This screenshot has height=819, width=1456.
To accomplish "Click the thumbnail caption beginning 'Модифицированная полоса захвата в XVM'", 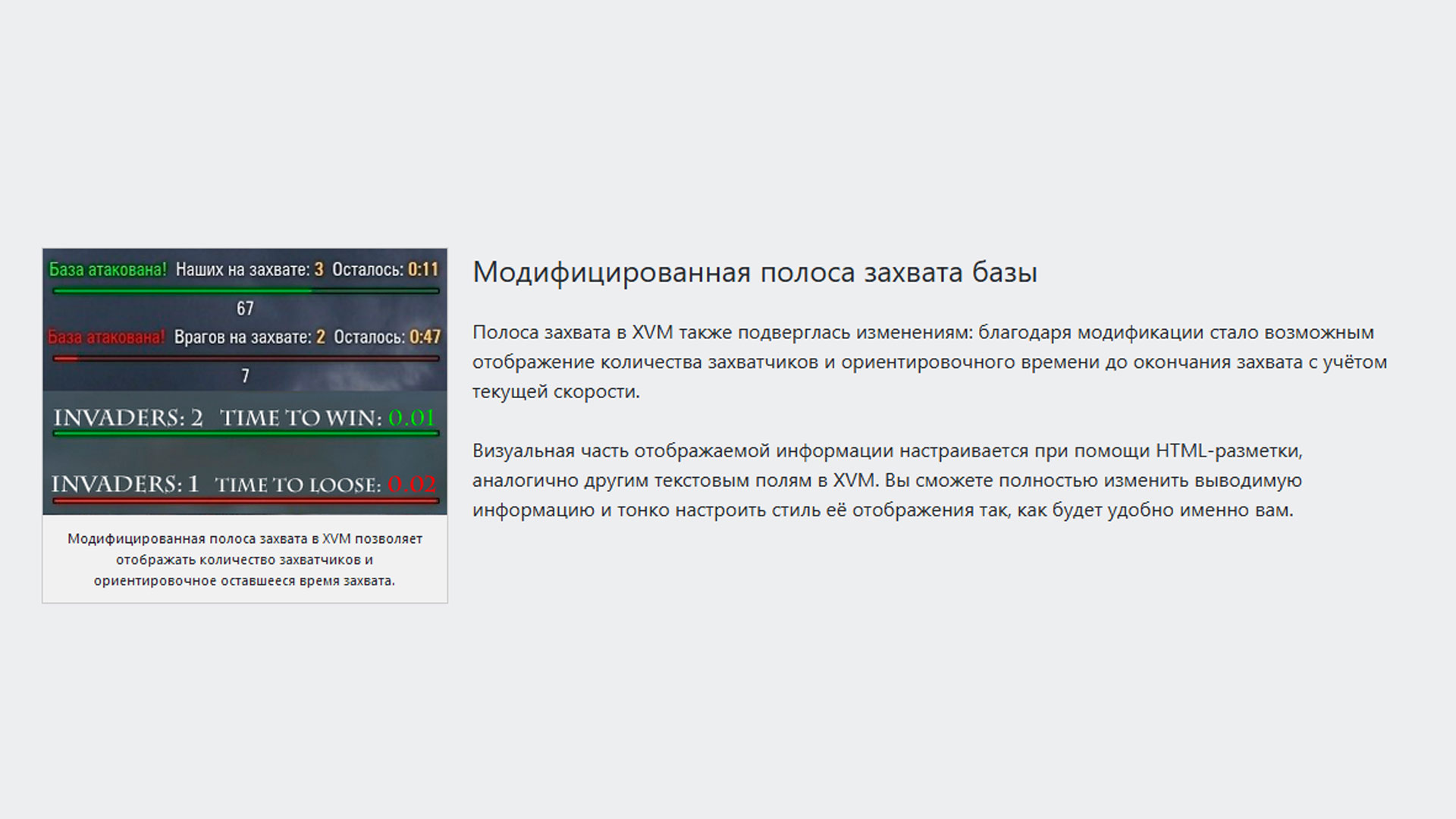I will pos(245,560).
